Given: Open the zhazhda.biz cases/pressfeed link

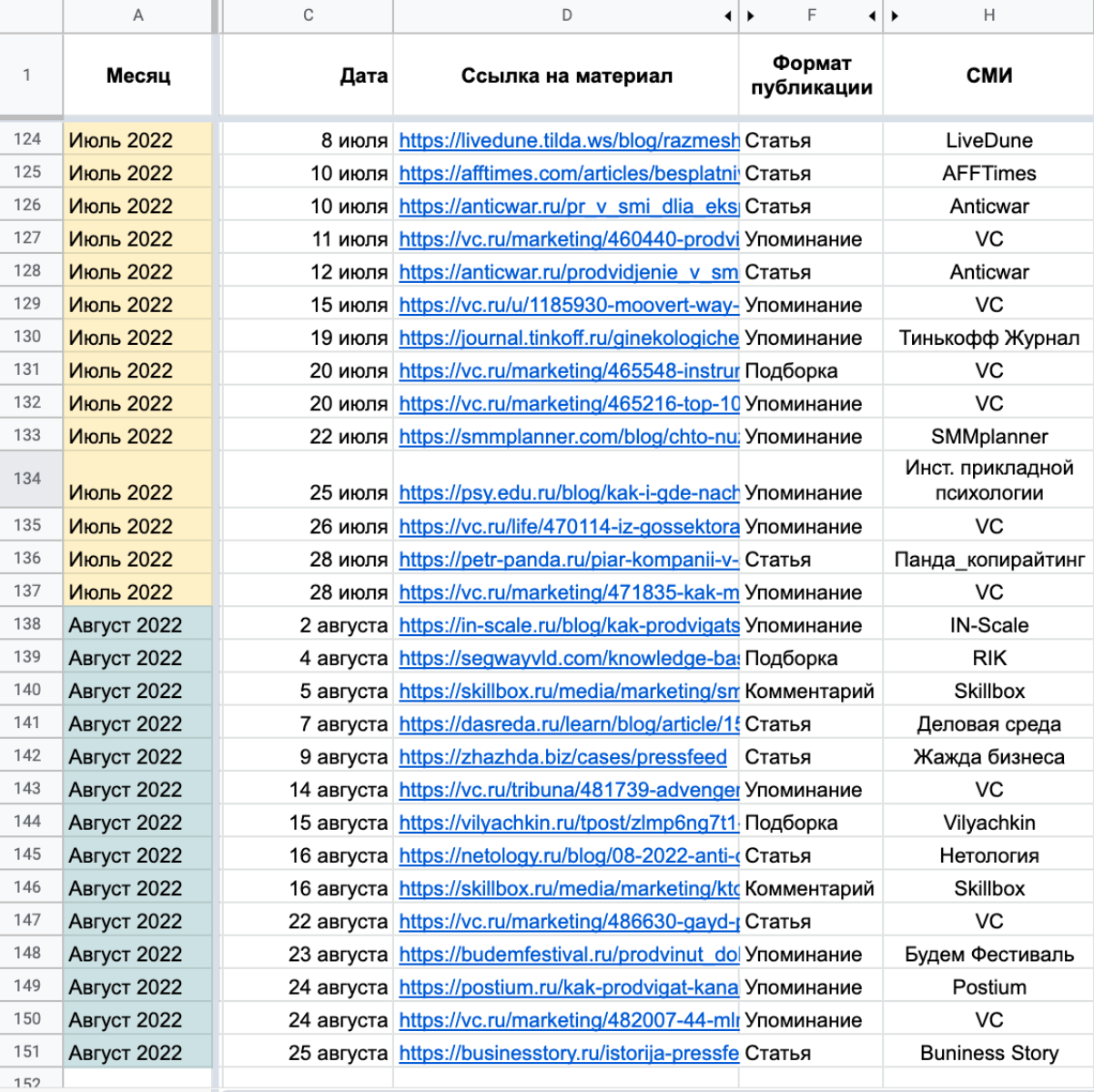Looking at the screenshot, I should point(562,757).
